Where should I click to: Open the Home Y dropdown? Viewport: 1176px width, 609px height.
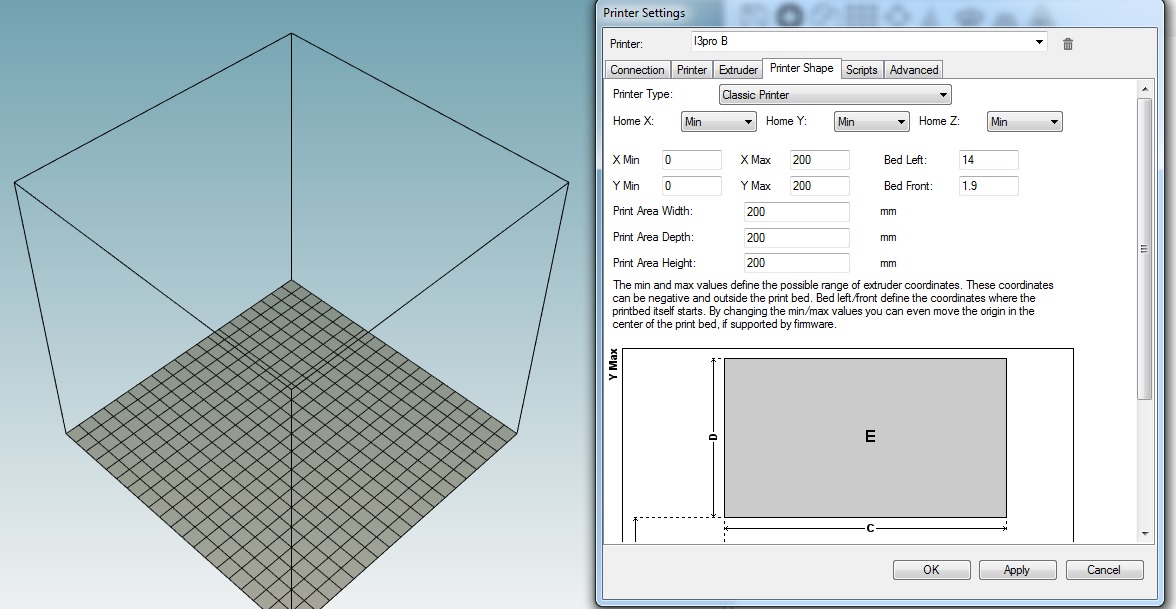[x=872, y=122]
